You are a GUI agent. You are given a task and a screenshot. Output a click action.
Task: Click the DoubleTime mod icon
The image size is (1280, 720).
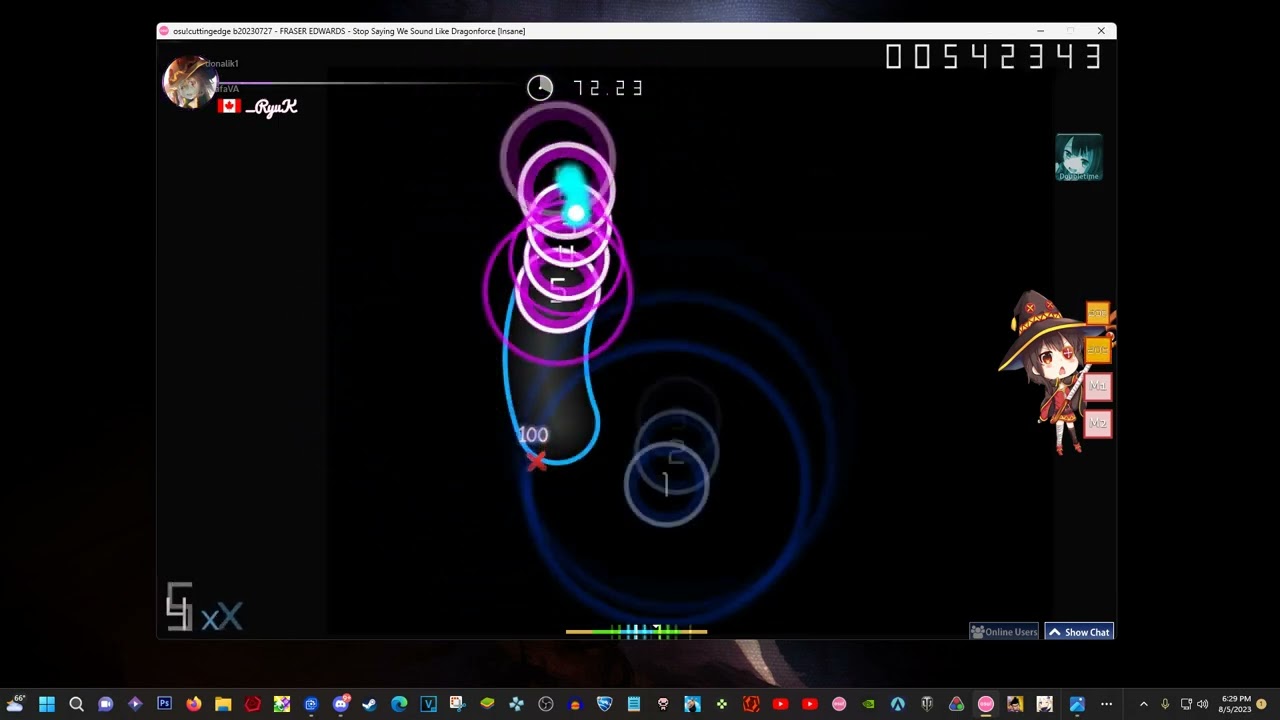pyautogui.click(x=1079, y=157)
